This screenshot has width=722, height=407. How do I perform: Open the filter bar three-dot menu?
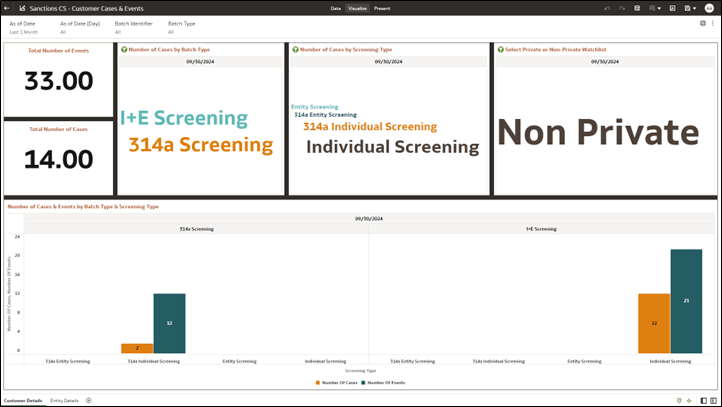pos(713,23)
